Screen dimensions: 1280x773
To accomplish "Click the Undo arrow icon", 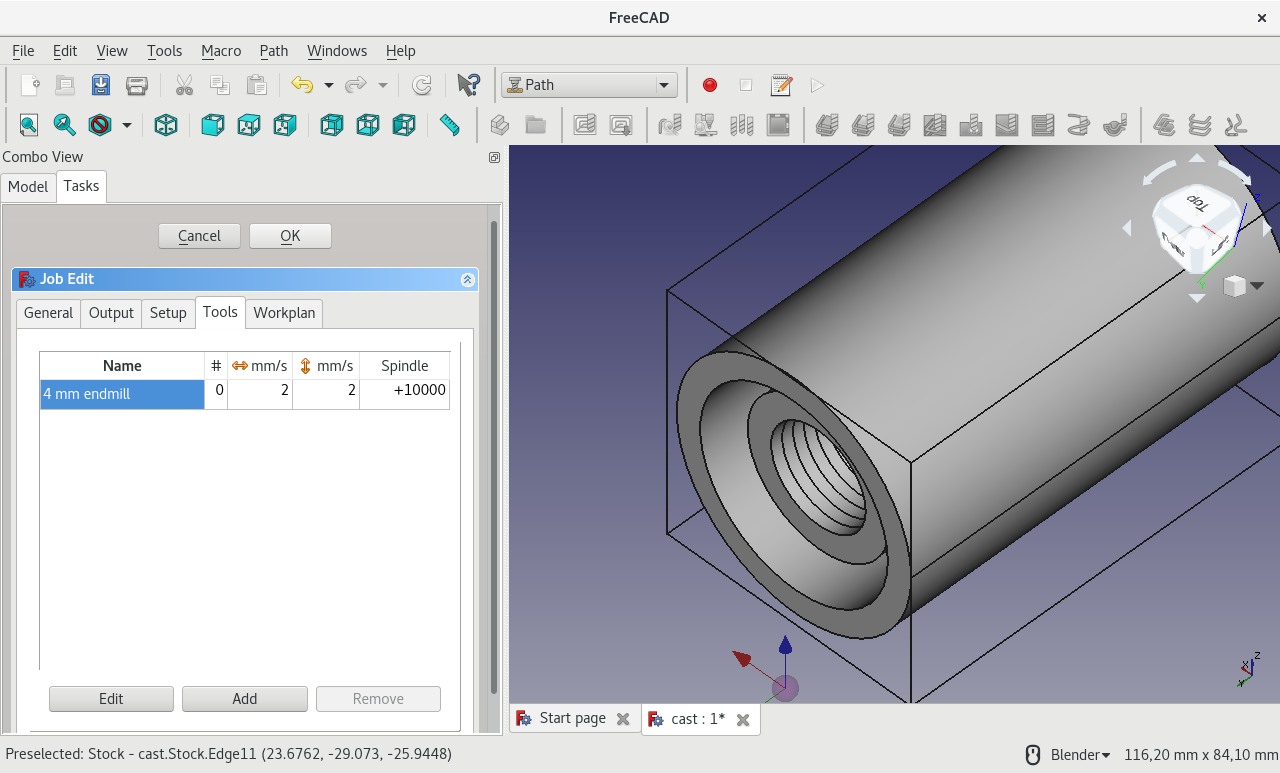I will [x=302, y=85].
